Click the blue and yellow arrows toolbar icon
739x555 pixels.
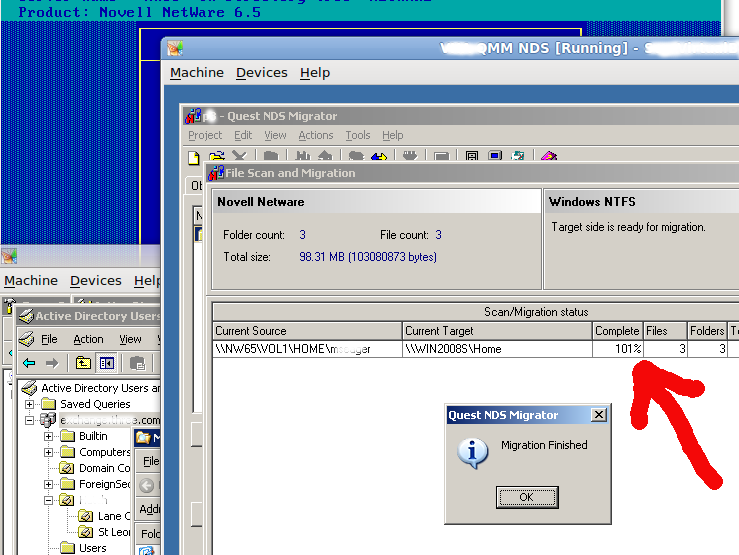coord(378,156)
